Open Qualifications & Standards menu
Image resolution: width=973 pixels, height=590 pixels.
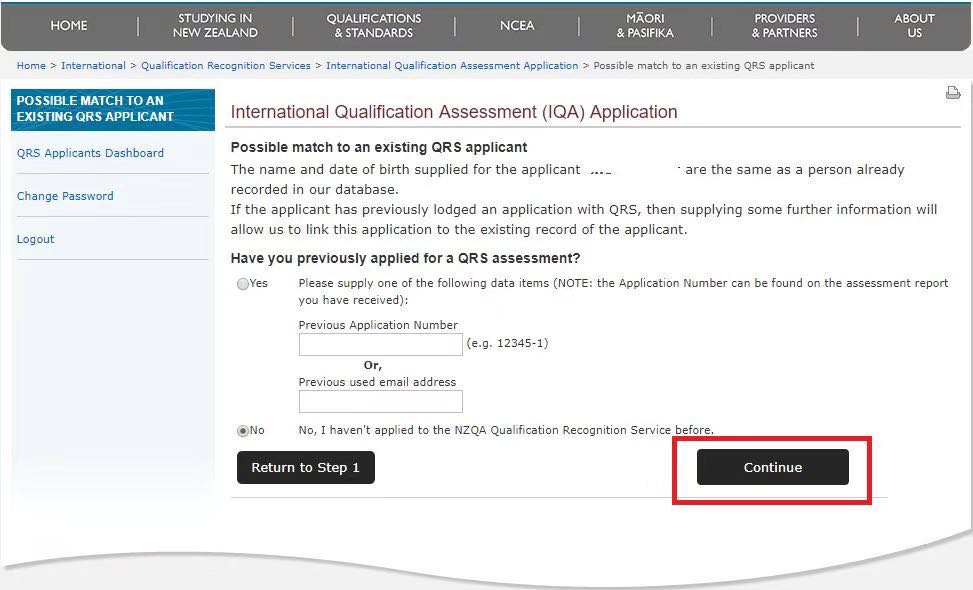tap(374, 25)
